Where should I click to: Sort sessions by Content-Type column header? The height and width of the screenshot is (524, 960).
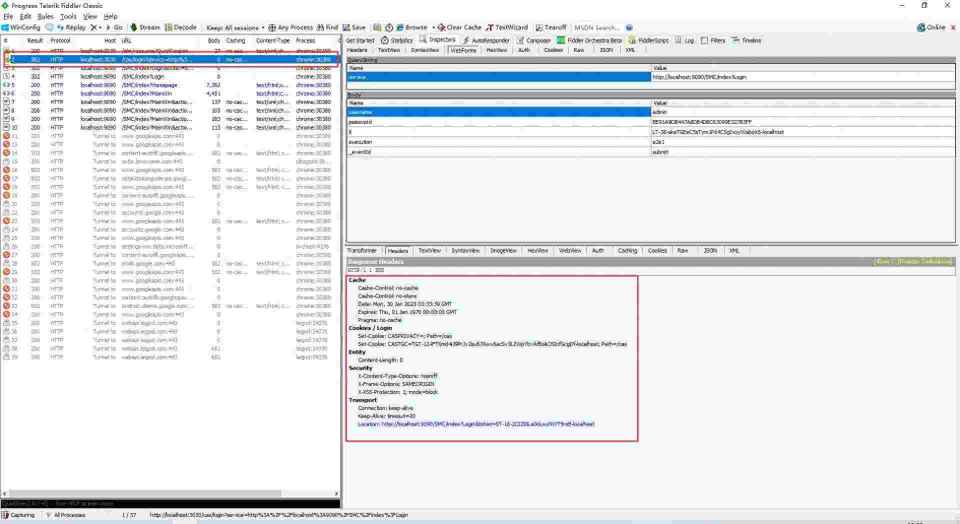[x=273, y=40]
